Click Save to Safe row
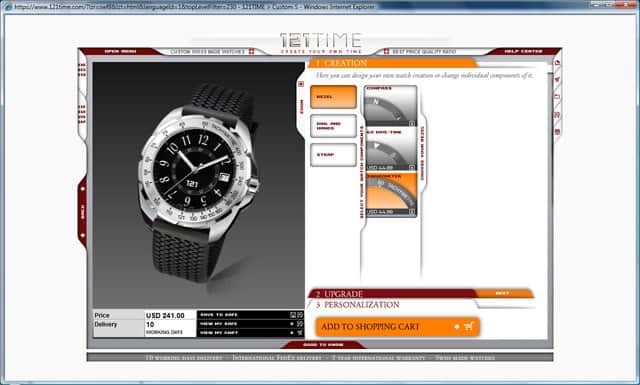This screenshot has height=385, width=640. pos(250,315)
